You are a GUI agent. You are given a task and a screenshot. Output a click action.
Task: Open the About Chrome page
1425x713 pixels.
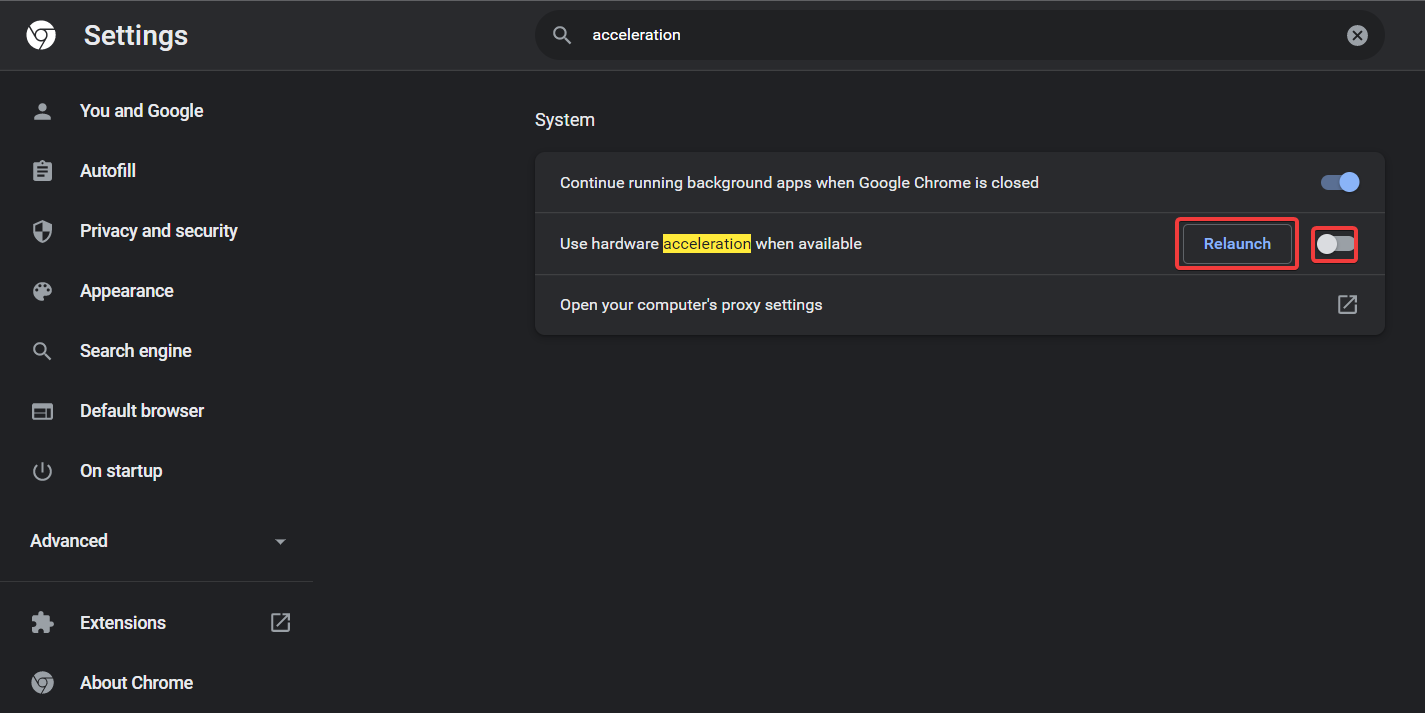point(136,683)
